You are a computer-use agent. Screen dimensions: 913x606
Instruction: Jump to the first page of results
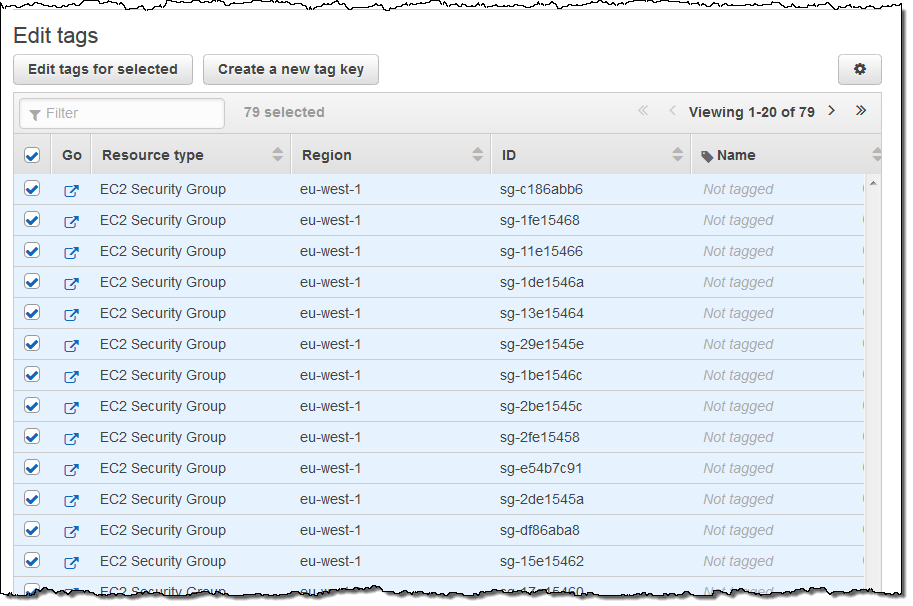coord(643,111)
